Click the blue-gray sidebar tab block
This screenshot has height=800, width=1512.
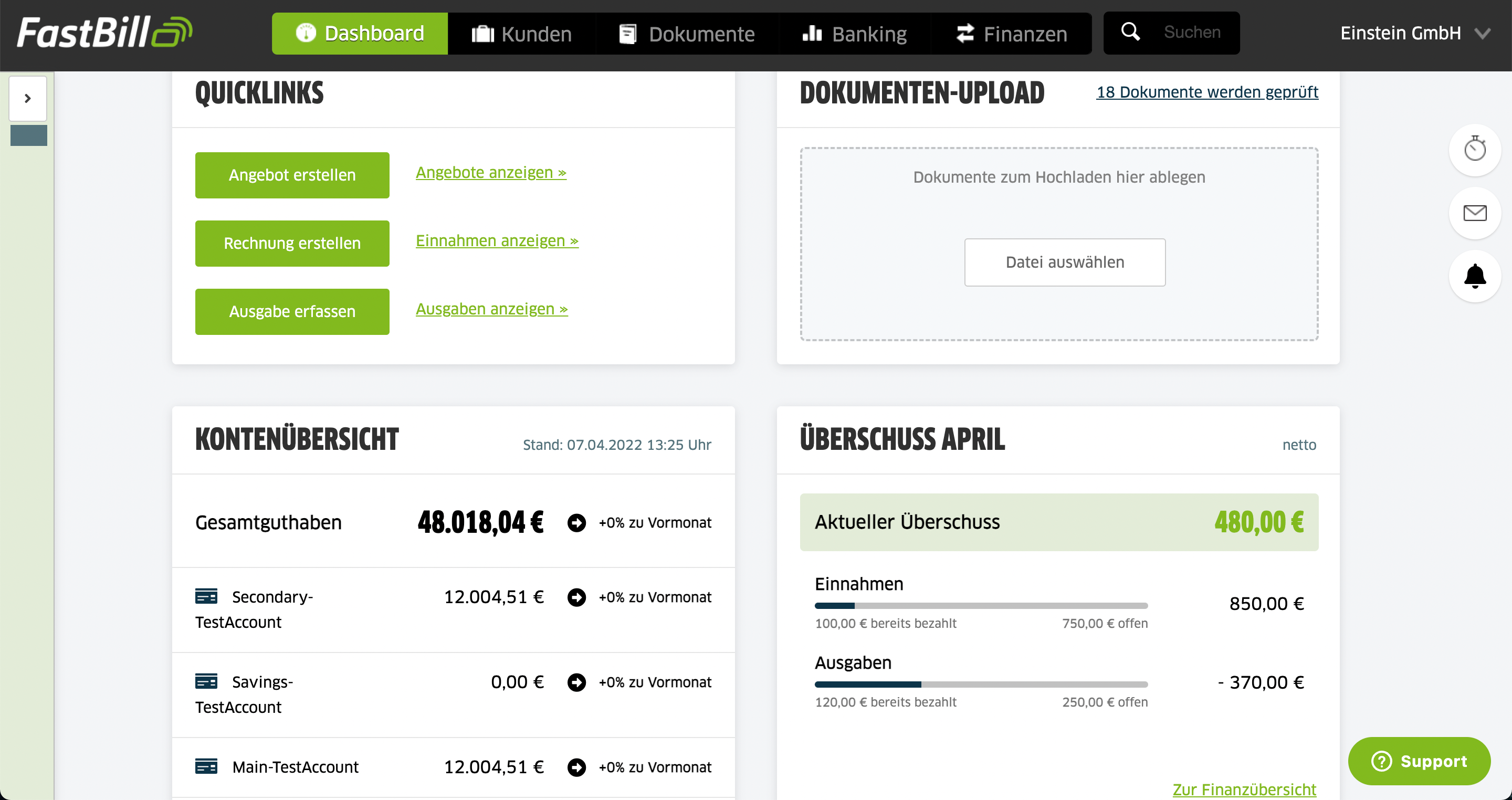tap(29, 135)
